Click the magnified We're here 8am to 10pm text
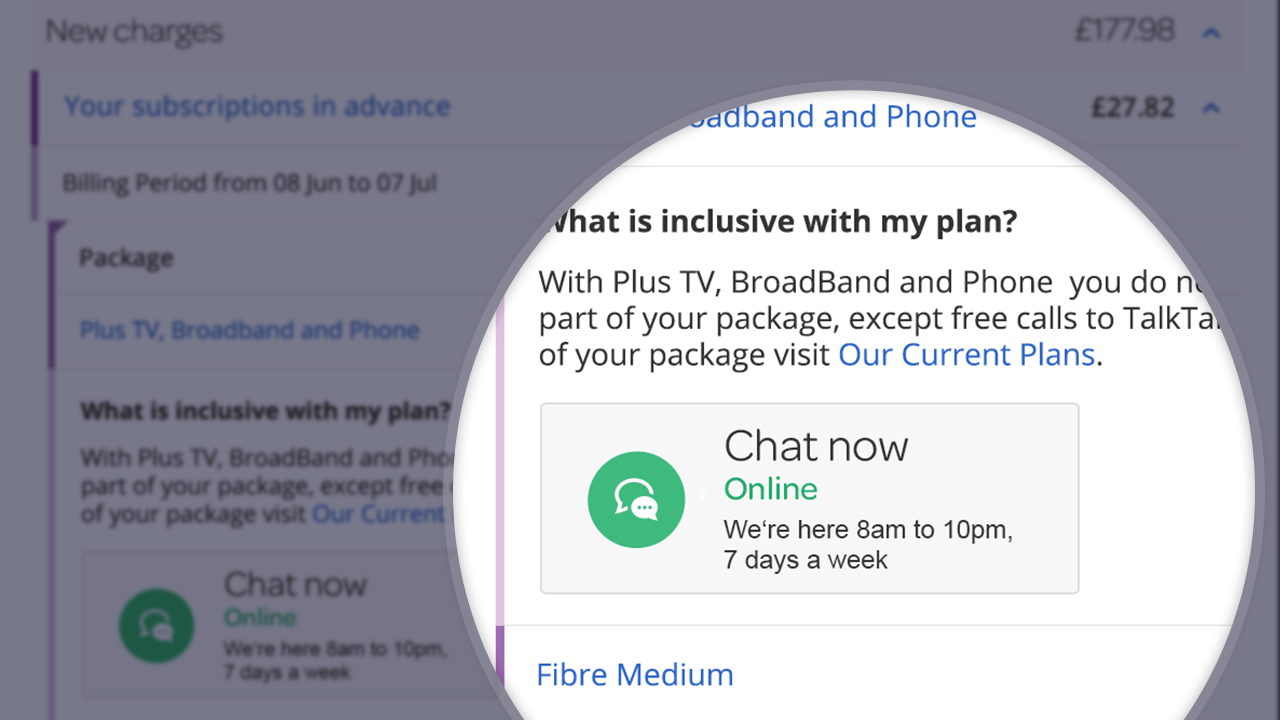1280x720 pixels. 868,531
